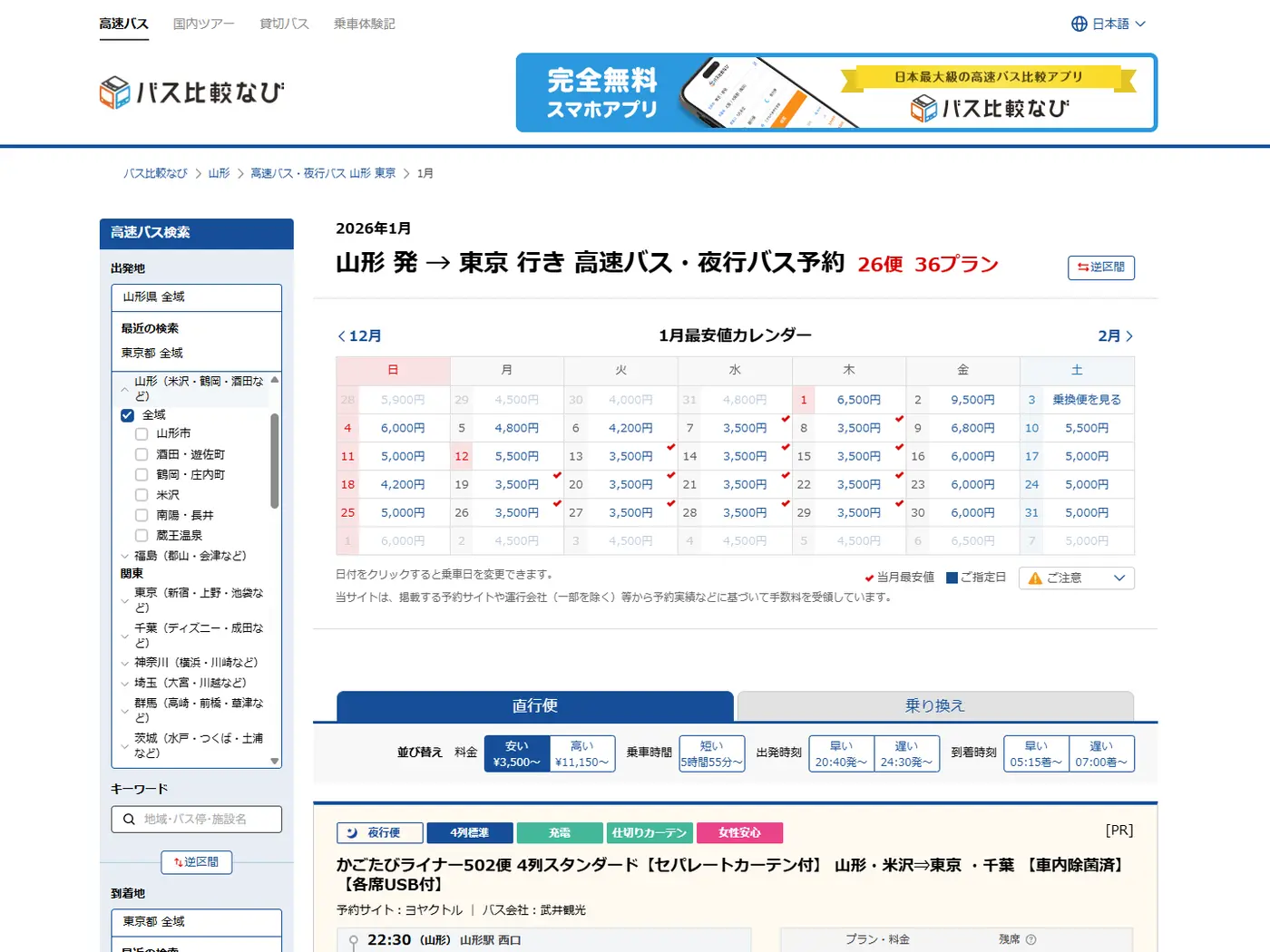Go to next month 2月 arrow
This screenshot has height=952, width=1270.
(x=1129, y=336)
